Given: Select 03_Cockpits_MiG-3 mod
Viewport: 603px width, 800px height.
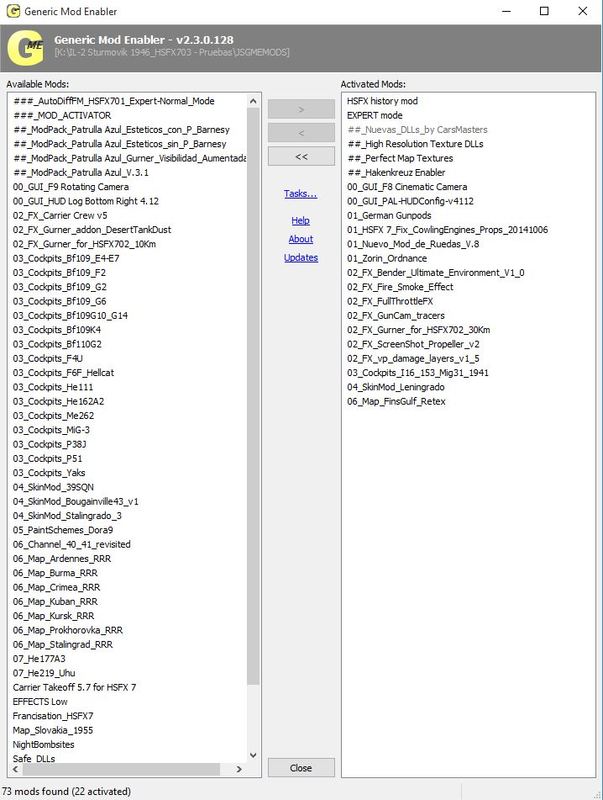Looking at the screenshot, I should (x=52, y=430).
